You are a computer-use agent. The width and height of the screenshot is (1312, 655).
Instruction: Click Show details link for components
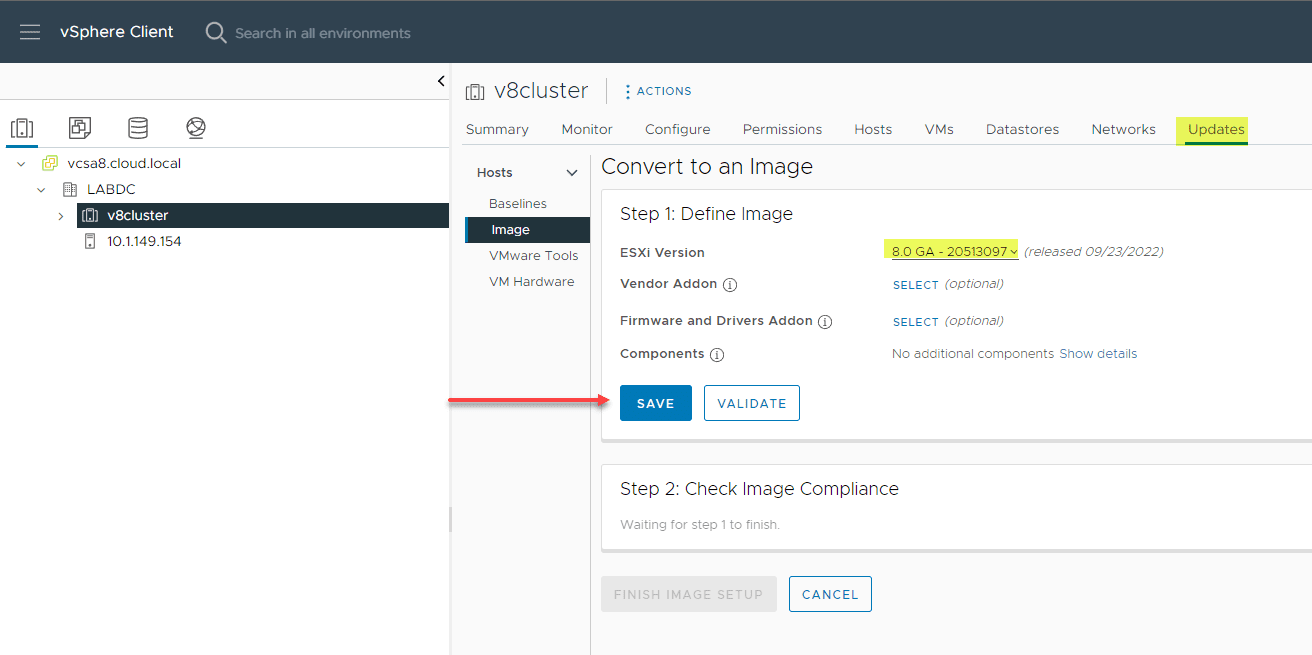click(1098, 354)
